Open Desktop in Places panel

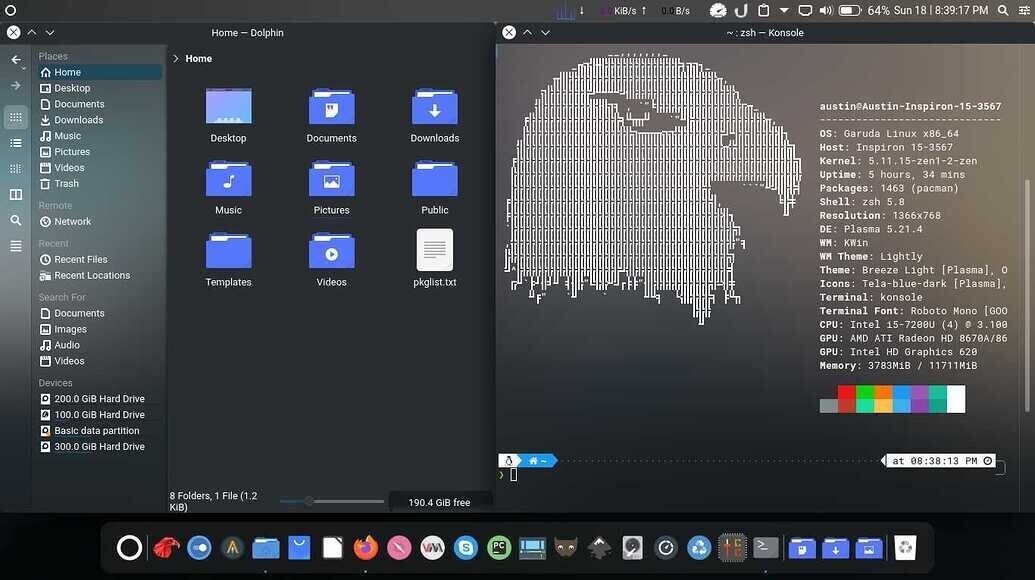pos(100,88)
